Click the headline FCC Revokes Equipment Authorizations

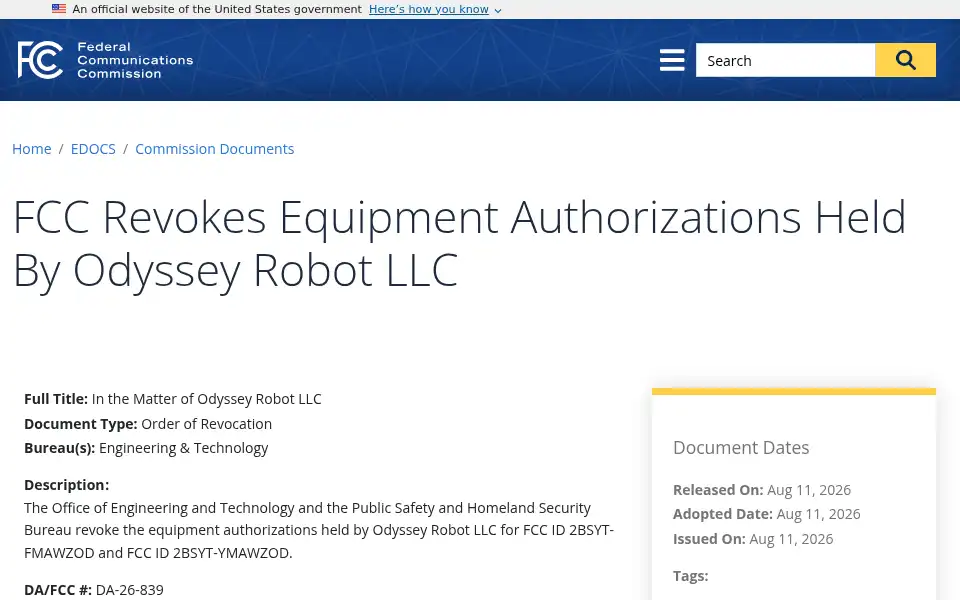click(459, 243)
